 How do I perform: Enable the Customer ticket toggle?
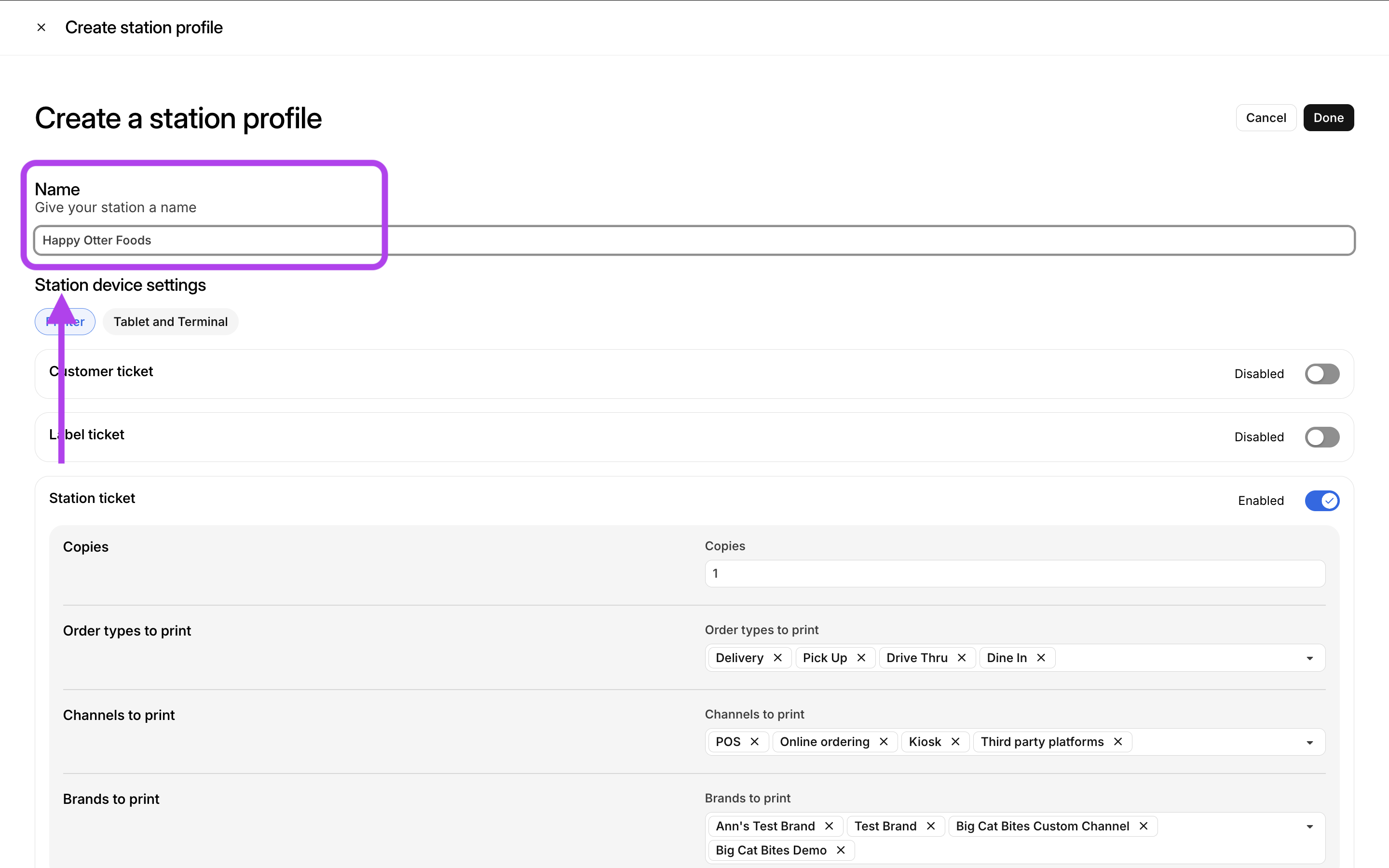tap(1321, 374)
